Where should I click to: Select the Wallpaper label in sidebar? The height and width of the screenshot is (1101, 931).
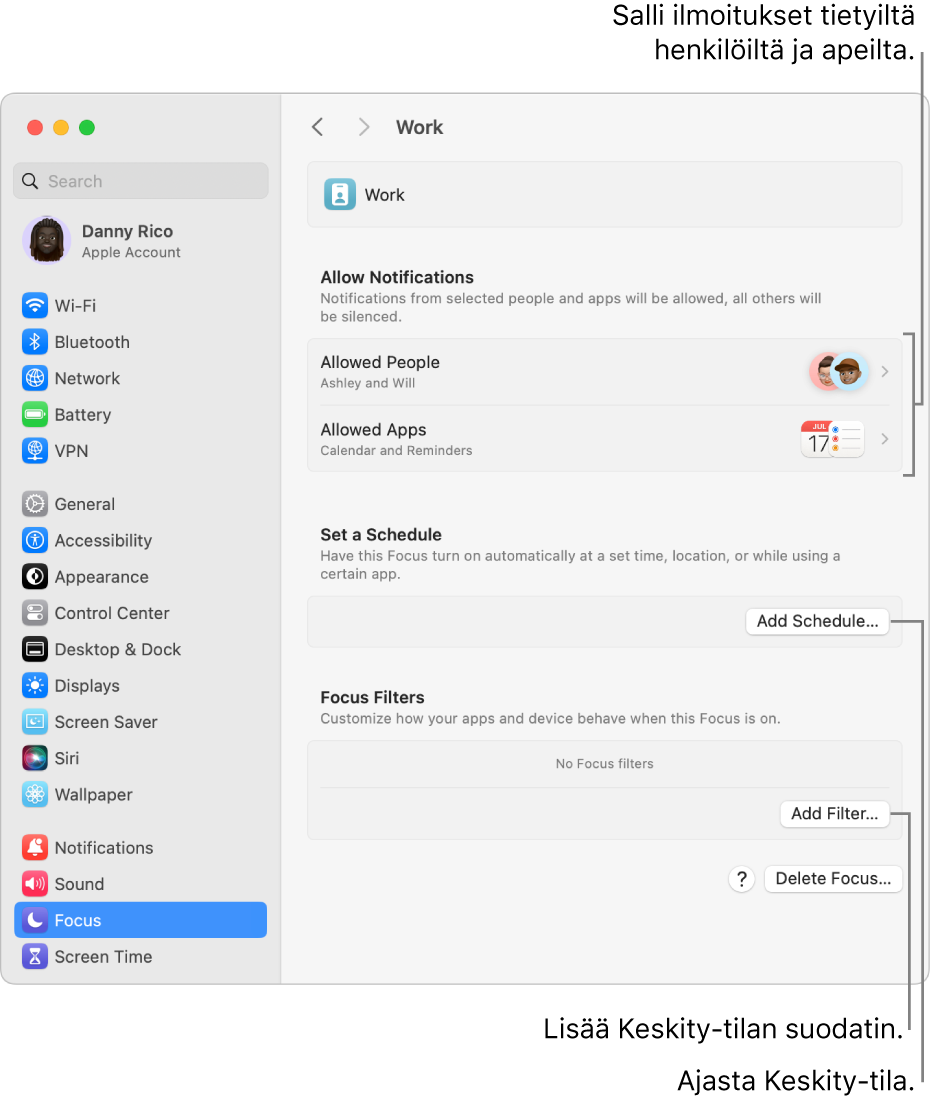[93, 795]
